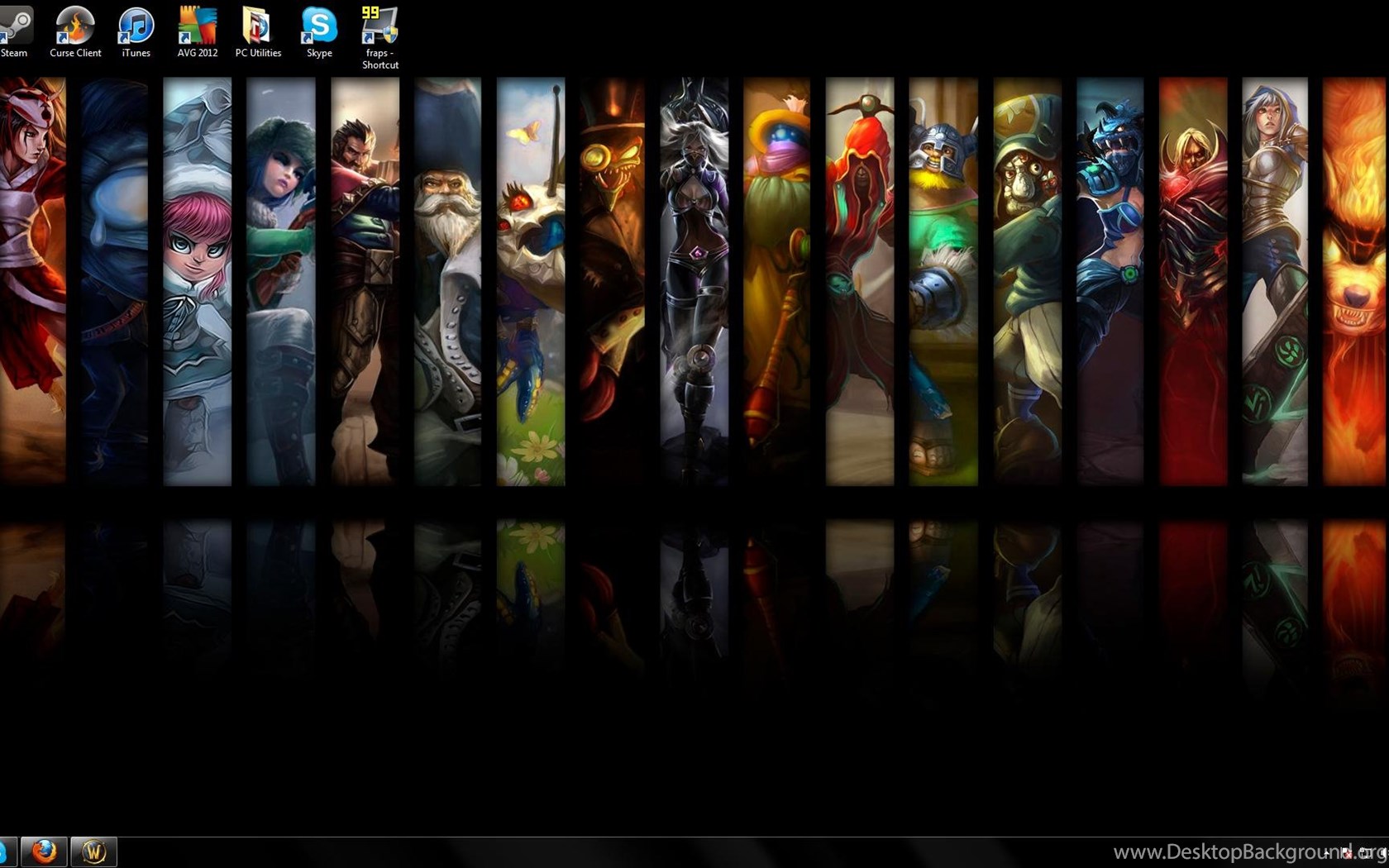The width and height of the screenshot is (1389, 868).
Task: Switch to World of Warcraft in taskbar
Action: pyautogui.click(x=93, y=851)
